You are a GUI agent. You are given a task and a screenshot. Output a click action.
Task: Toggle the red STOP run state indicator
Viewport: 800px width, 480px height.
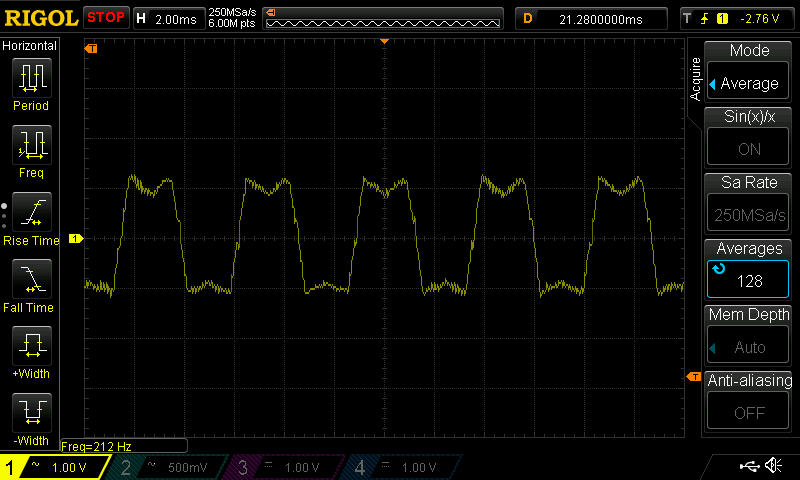coord(106,17)
